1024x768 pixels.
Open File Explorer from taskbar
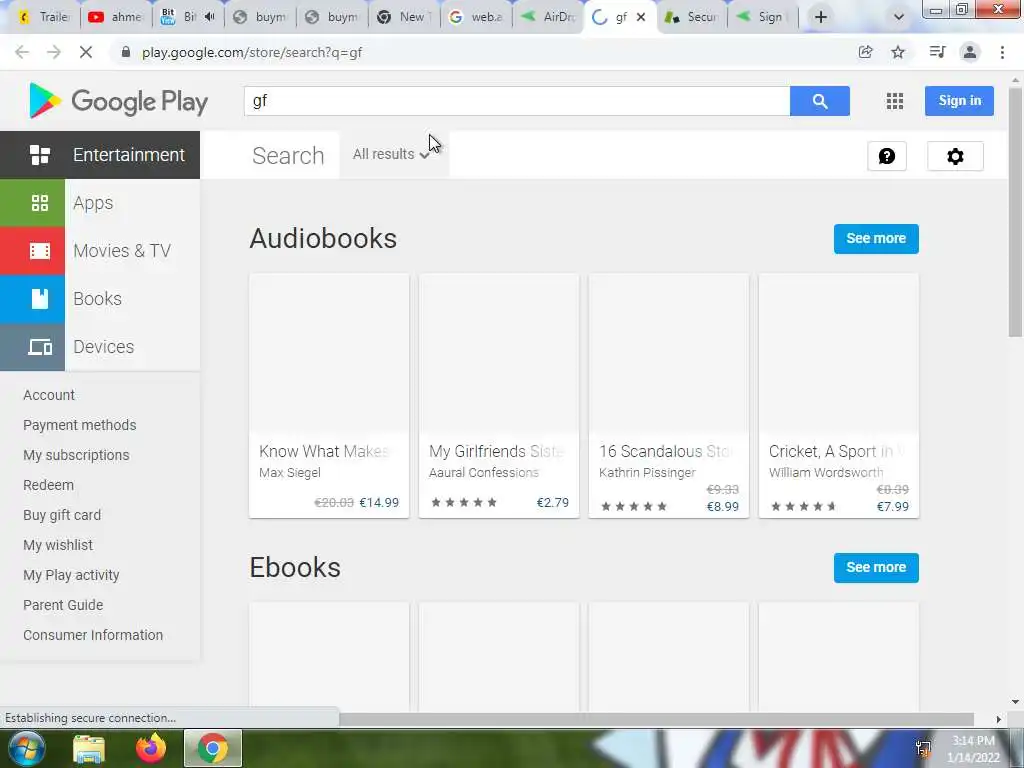(89, 749)
